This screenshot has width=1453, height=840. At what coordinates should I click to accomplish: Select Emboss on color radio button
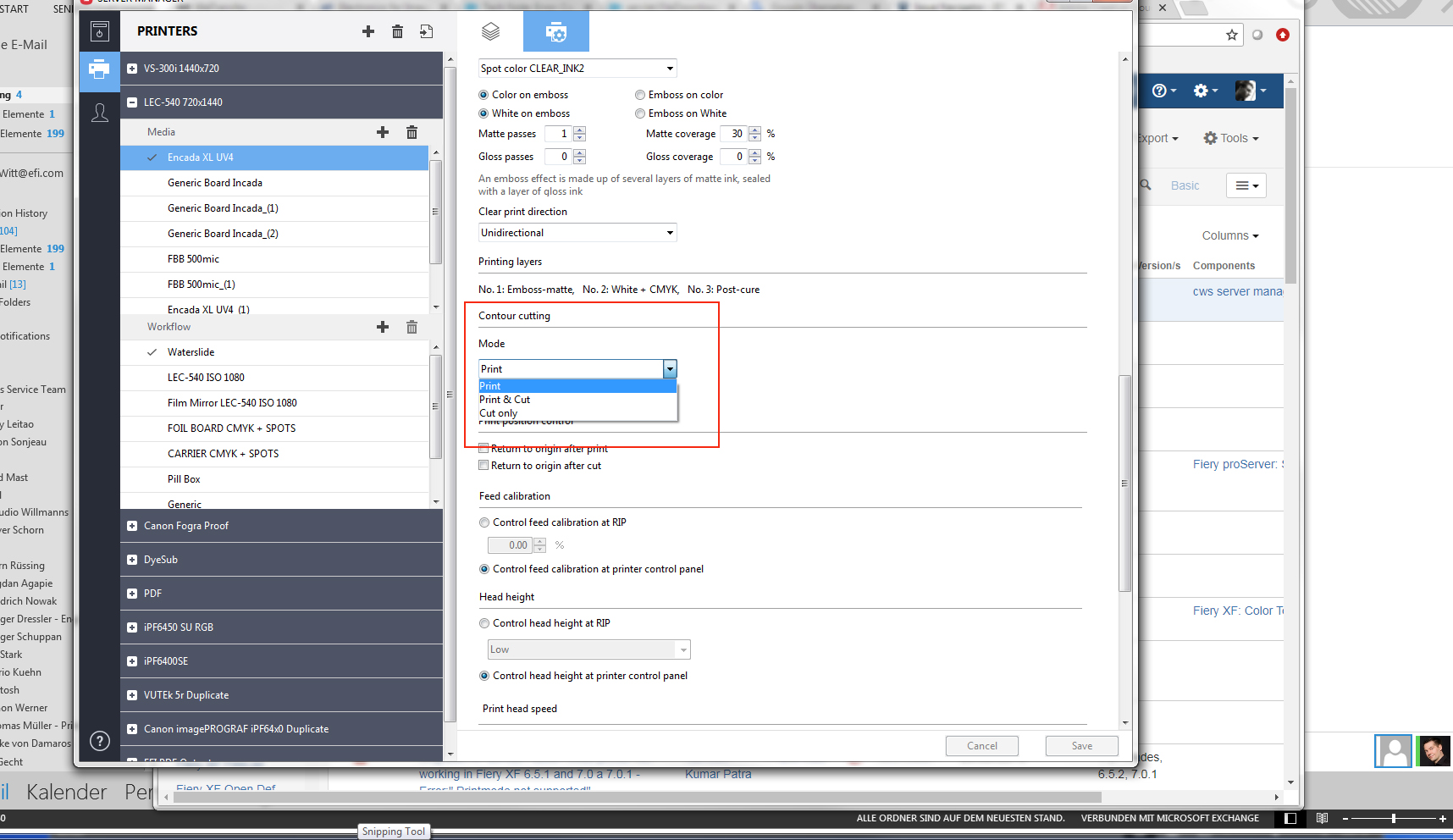click(640, 95)
